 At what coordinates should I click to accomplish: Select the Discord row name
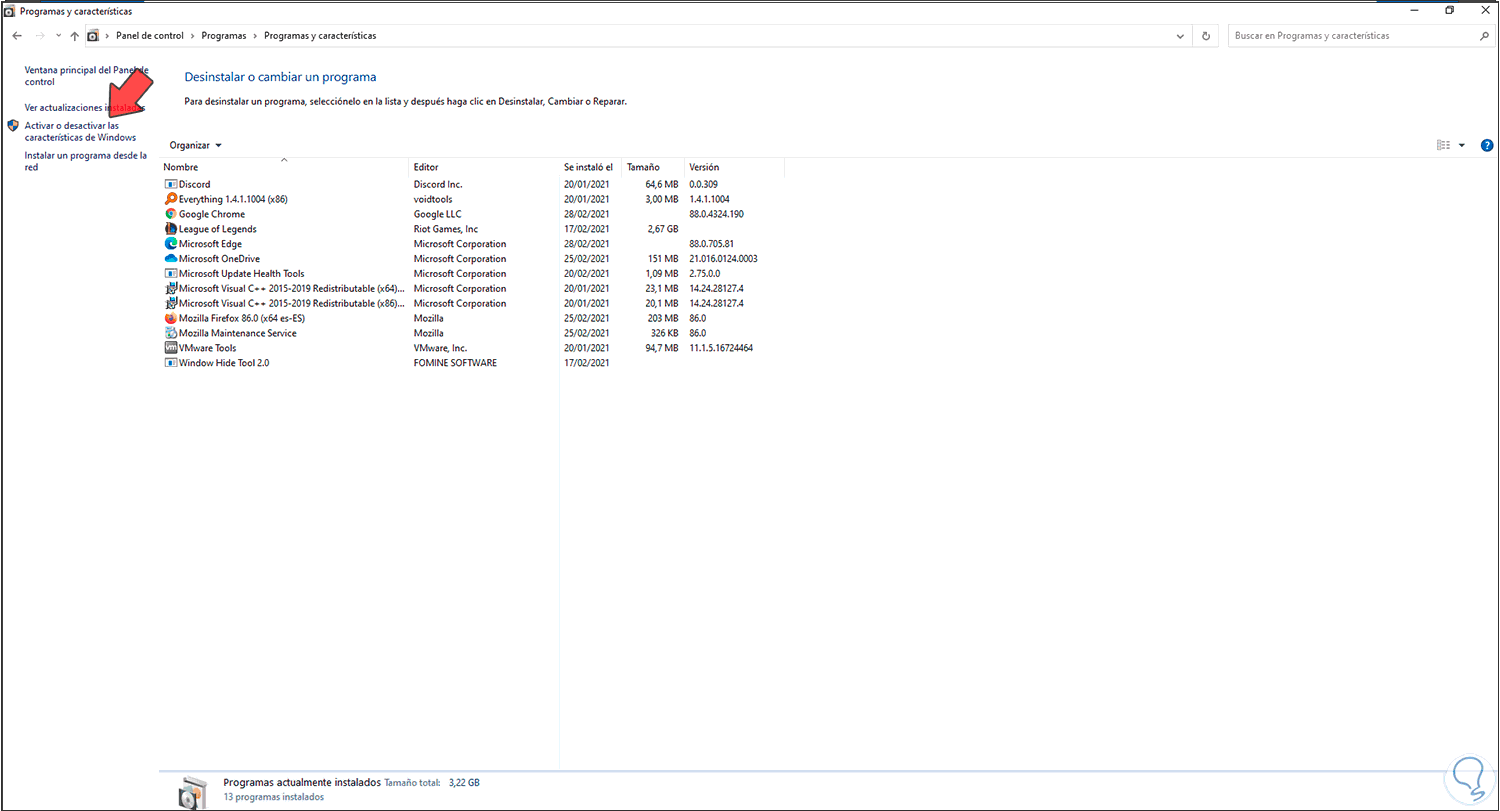(x=195, y=184)
